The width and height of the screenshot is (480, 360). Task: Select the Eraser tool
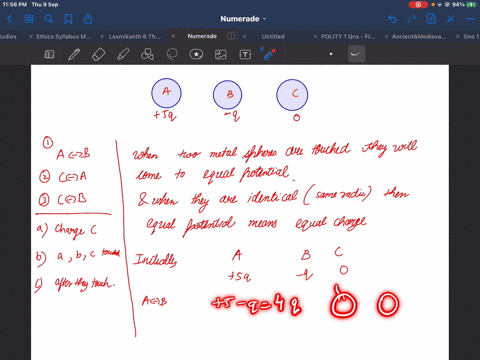pos(99,54)
